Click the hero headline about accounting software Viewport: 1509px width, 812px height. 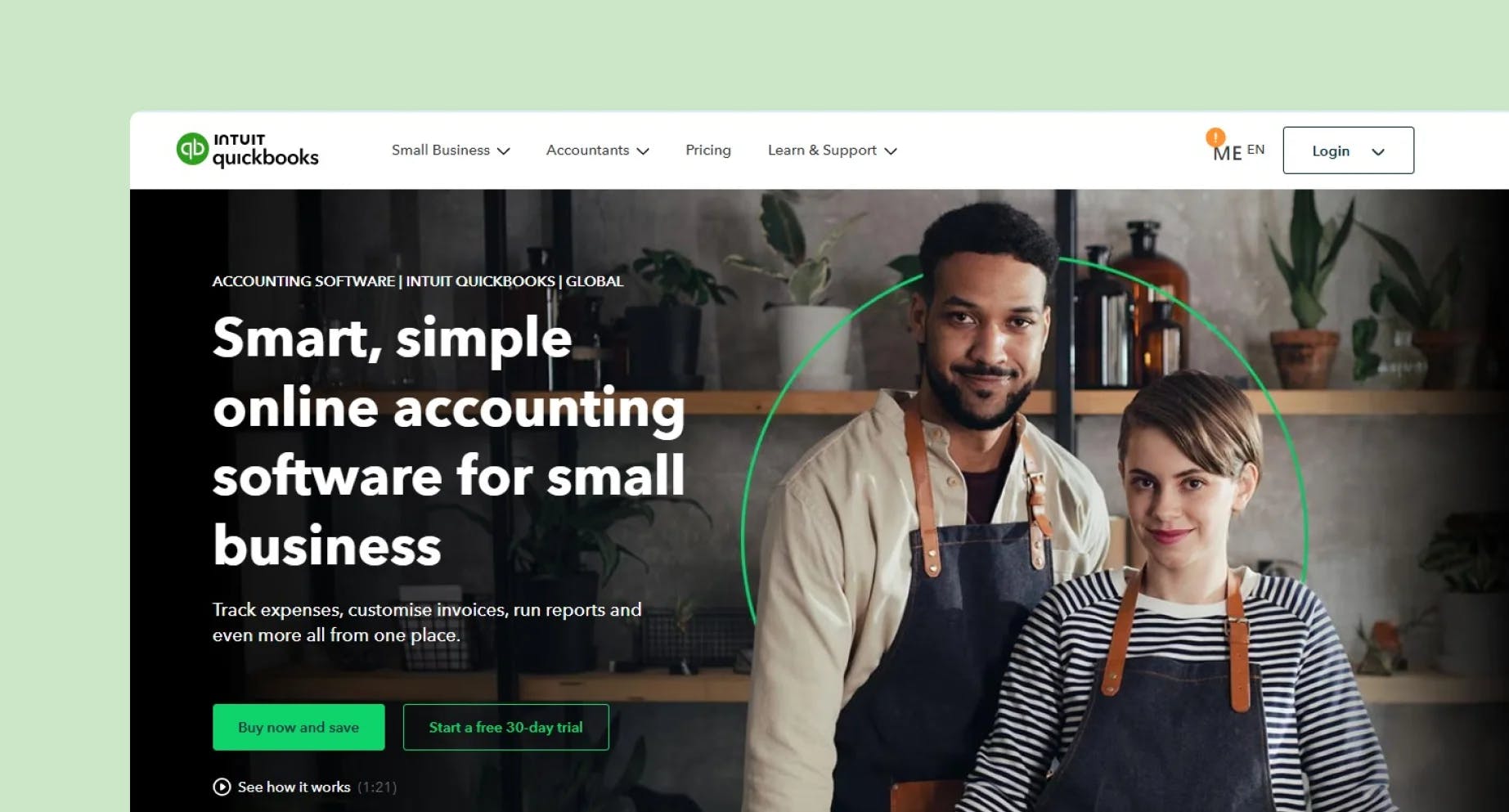449,442
